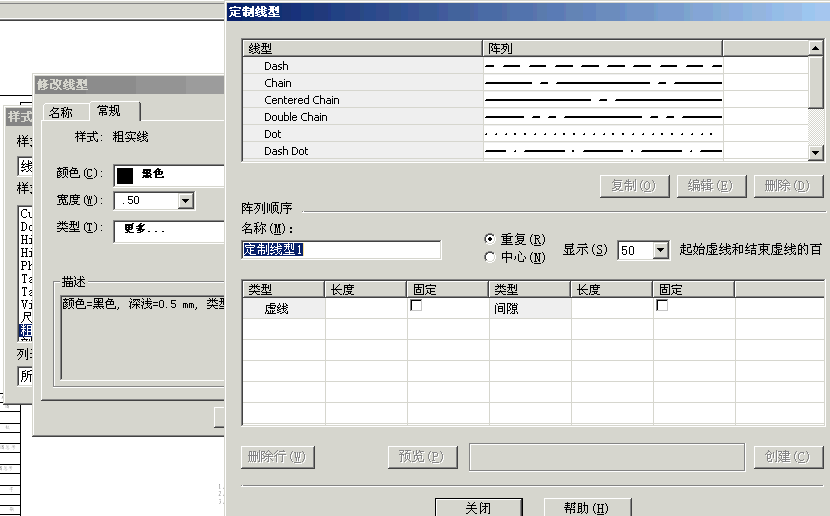Click the 编辑(E) button
This screenshot has width=830, height=516.
[711, 186]
